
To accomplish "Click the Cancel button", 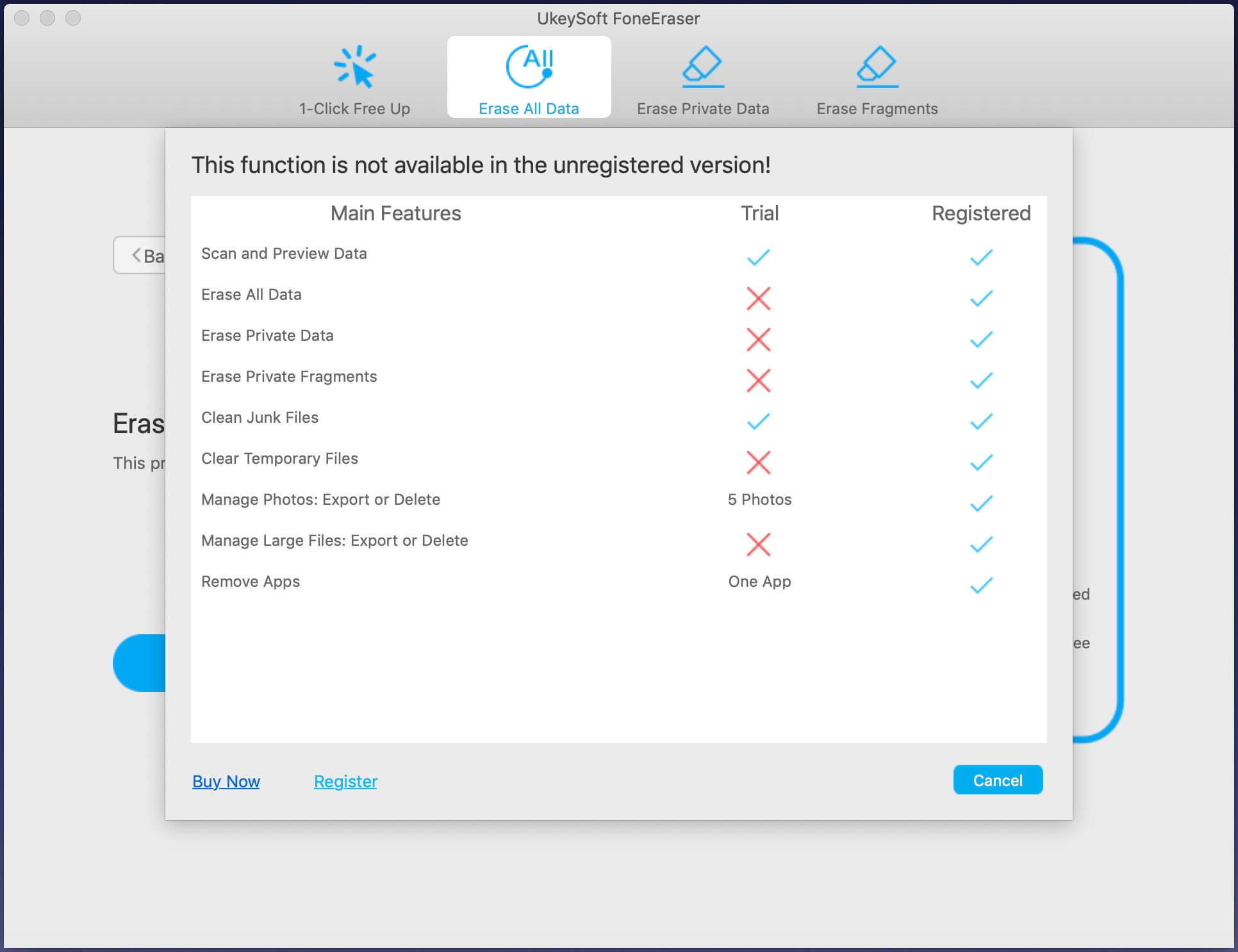I will point(997,781).
